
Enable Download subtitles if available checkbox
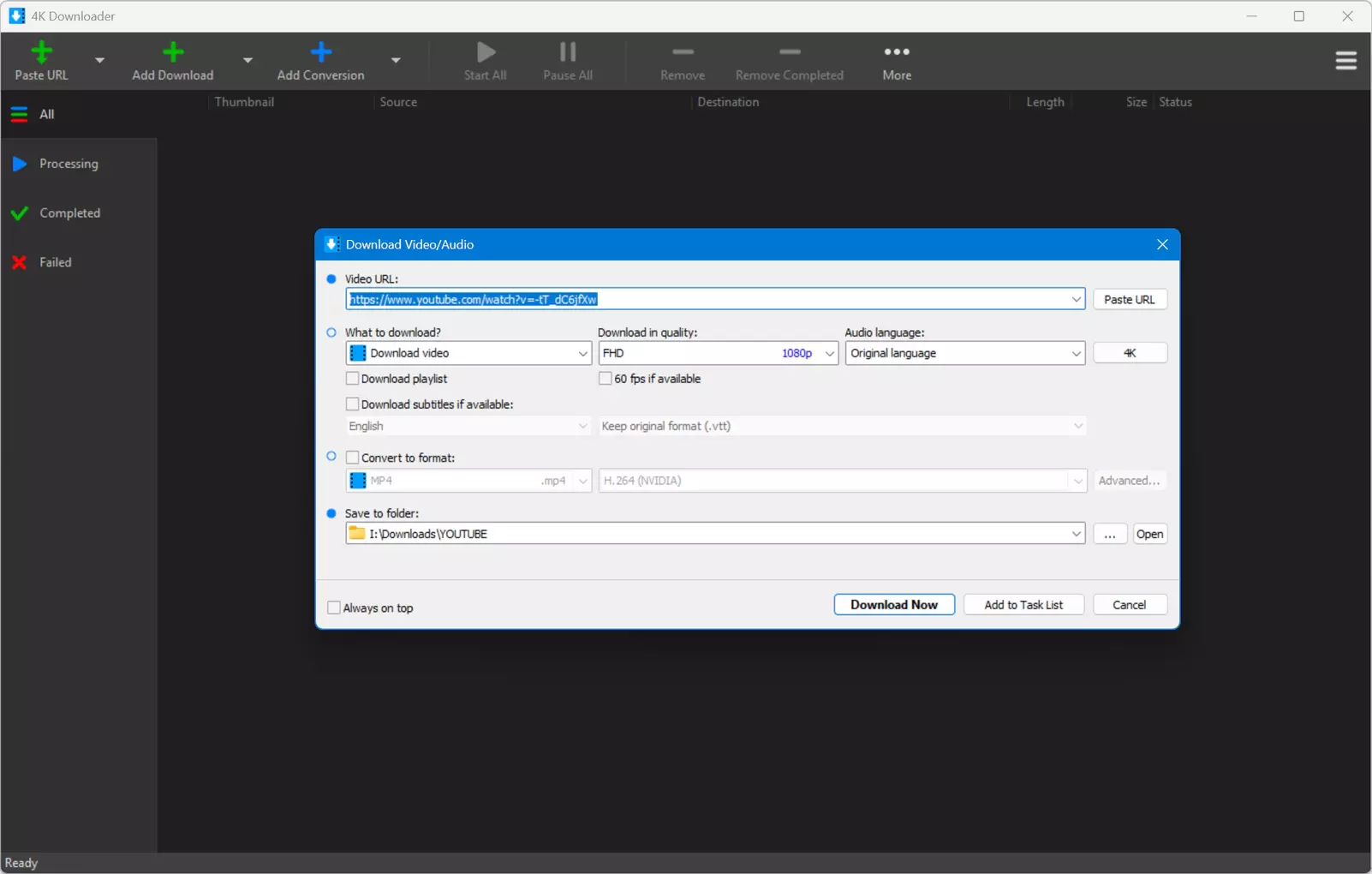tap(352, 404)
